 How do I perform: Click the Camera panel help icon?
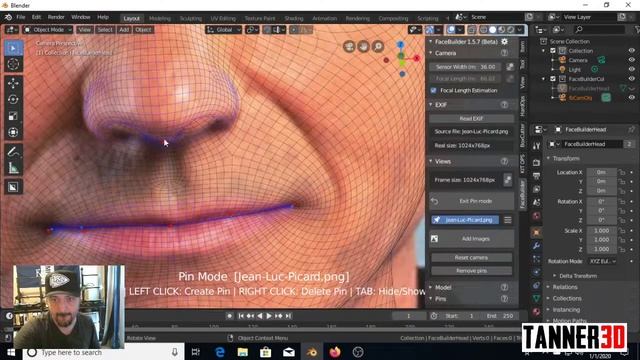point(504,53)
